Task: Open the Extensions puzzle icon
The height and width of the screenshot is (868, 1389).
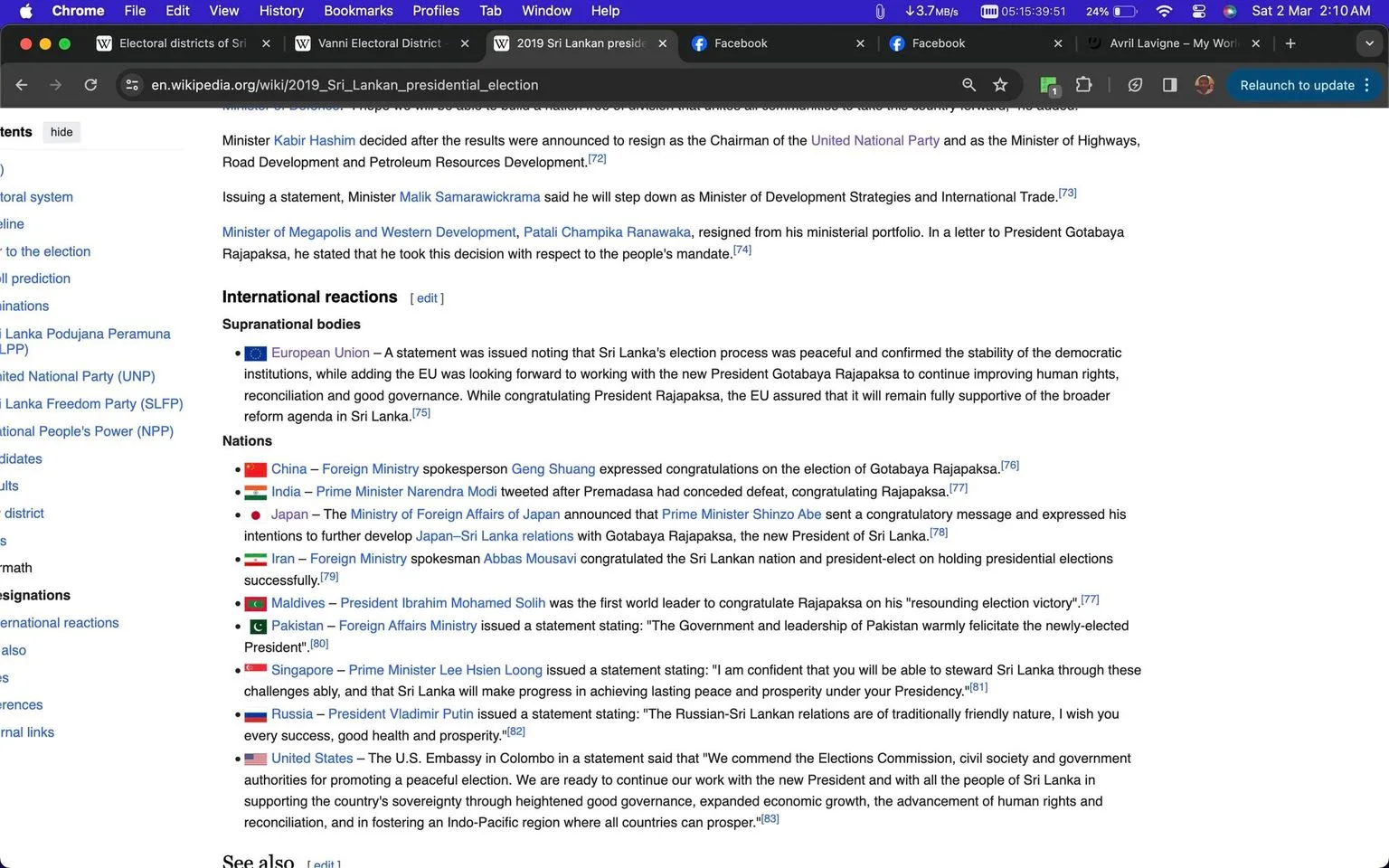Action: click(x=1083, y=85)
